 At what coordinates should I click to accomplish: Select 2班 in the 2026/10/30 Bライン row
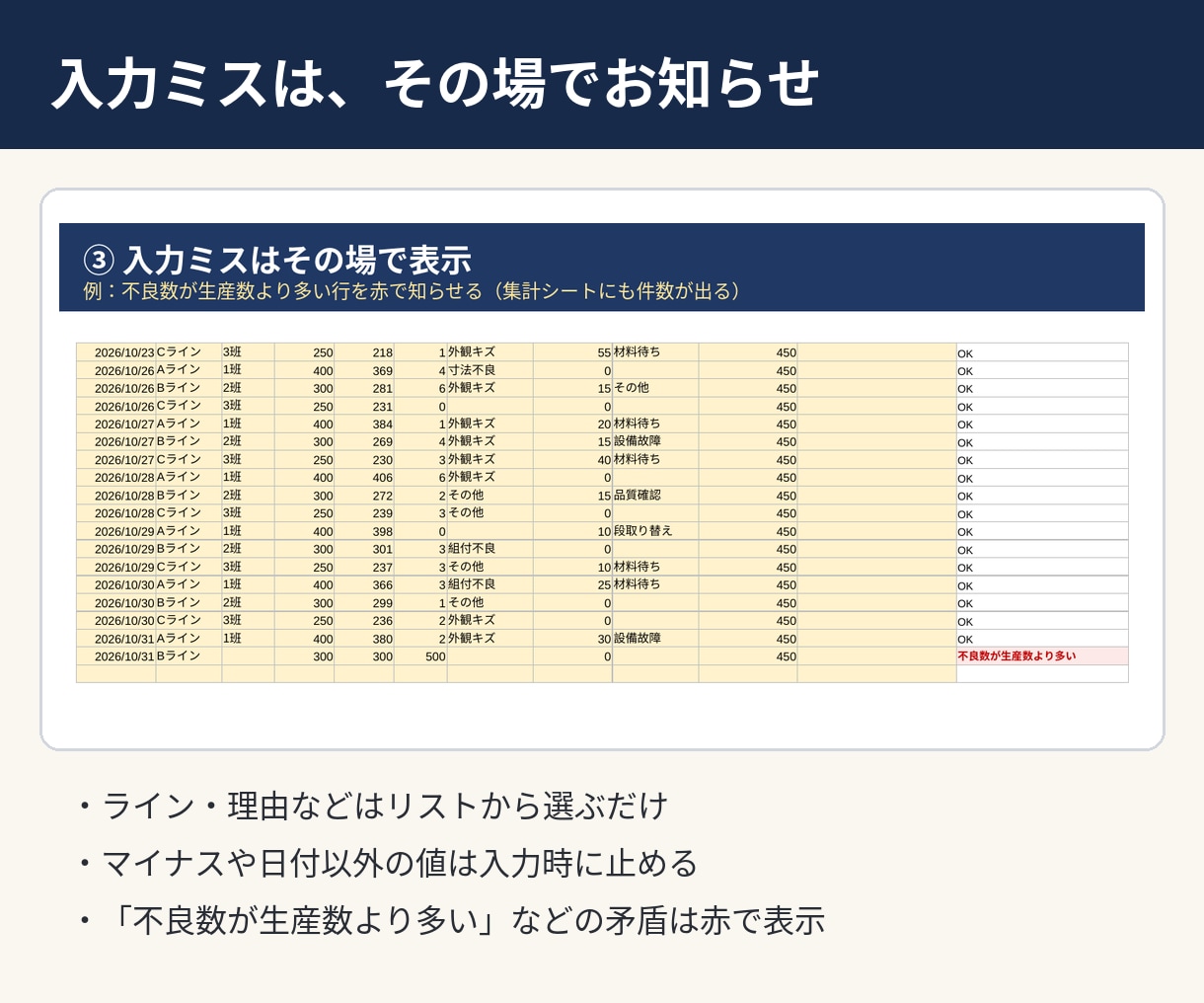248,602
